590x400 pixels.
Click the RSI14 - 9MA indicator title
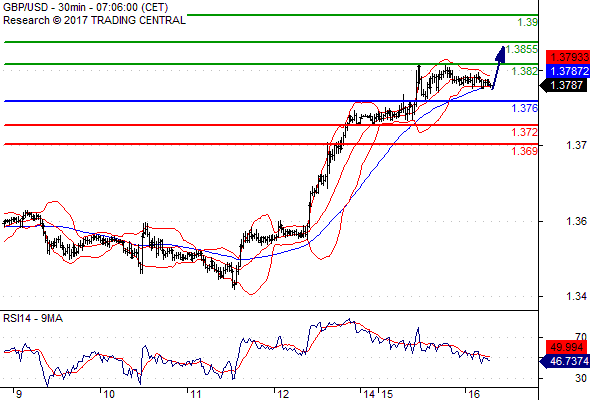point(33,318)
